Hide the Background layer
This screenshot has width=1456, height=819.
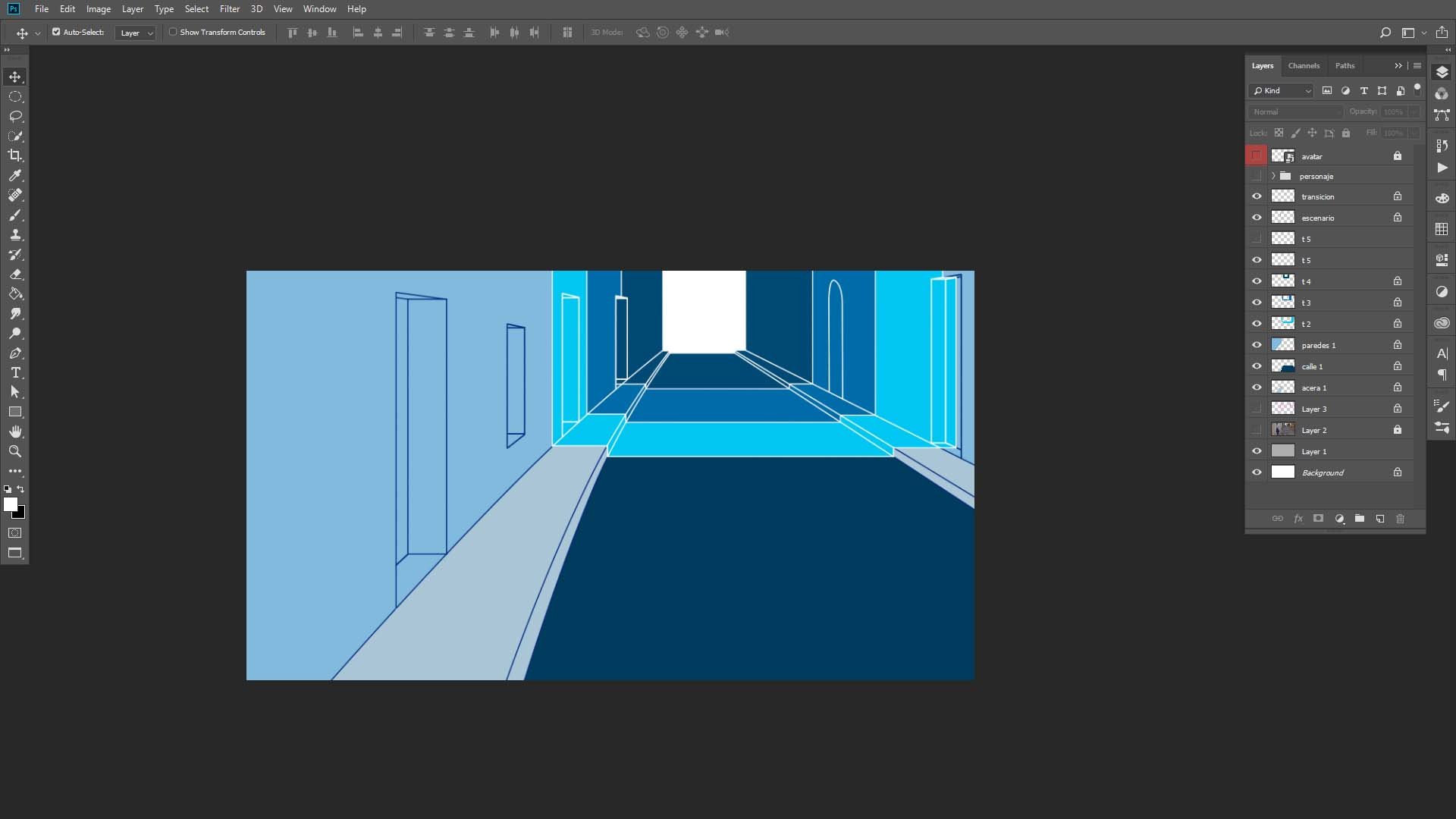(1257, 472)
